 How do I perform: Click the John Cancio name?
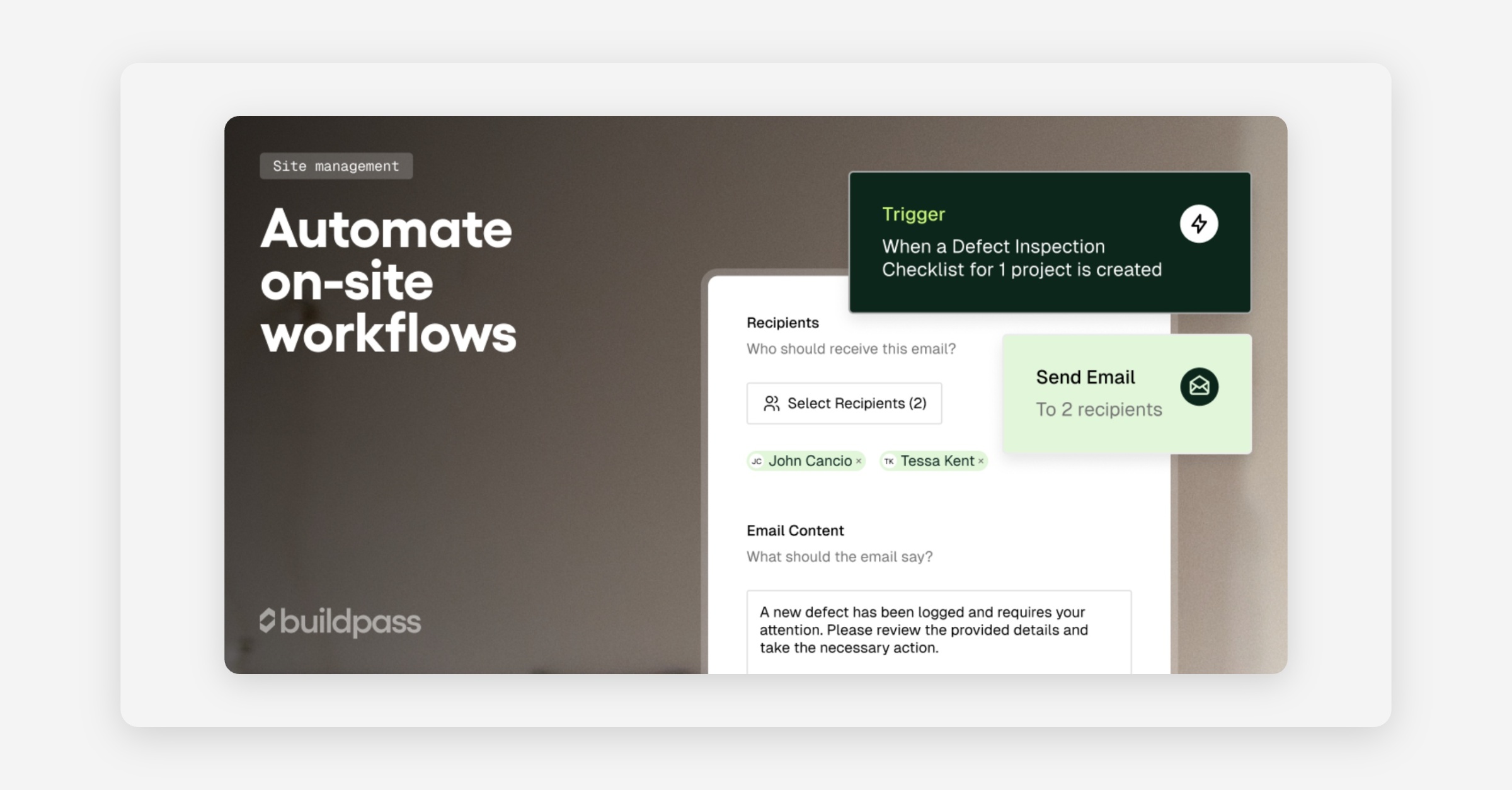[x=810, y=461]
